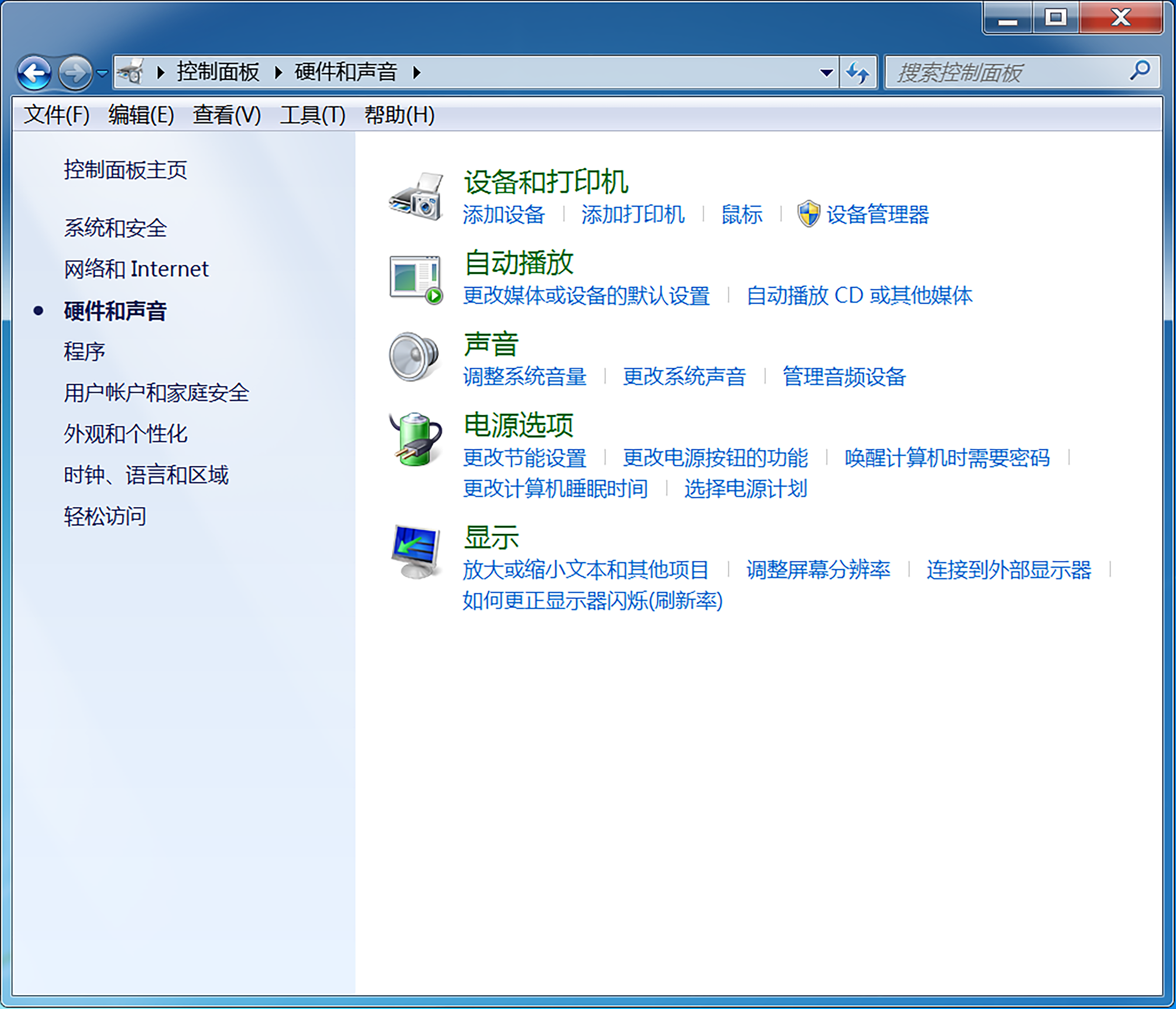Open the 查看(V) menu
The height and width of the screenshot is (1009, 1176).
[225, 115]
